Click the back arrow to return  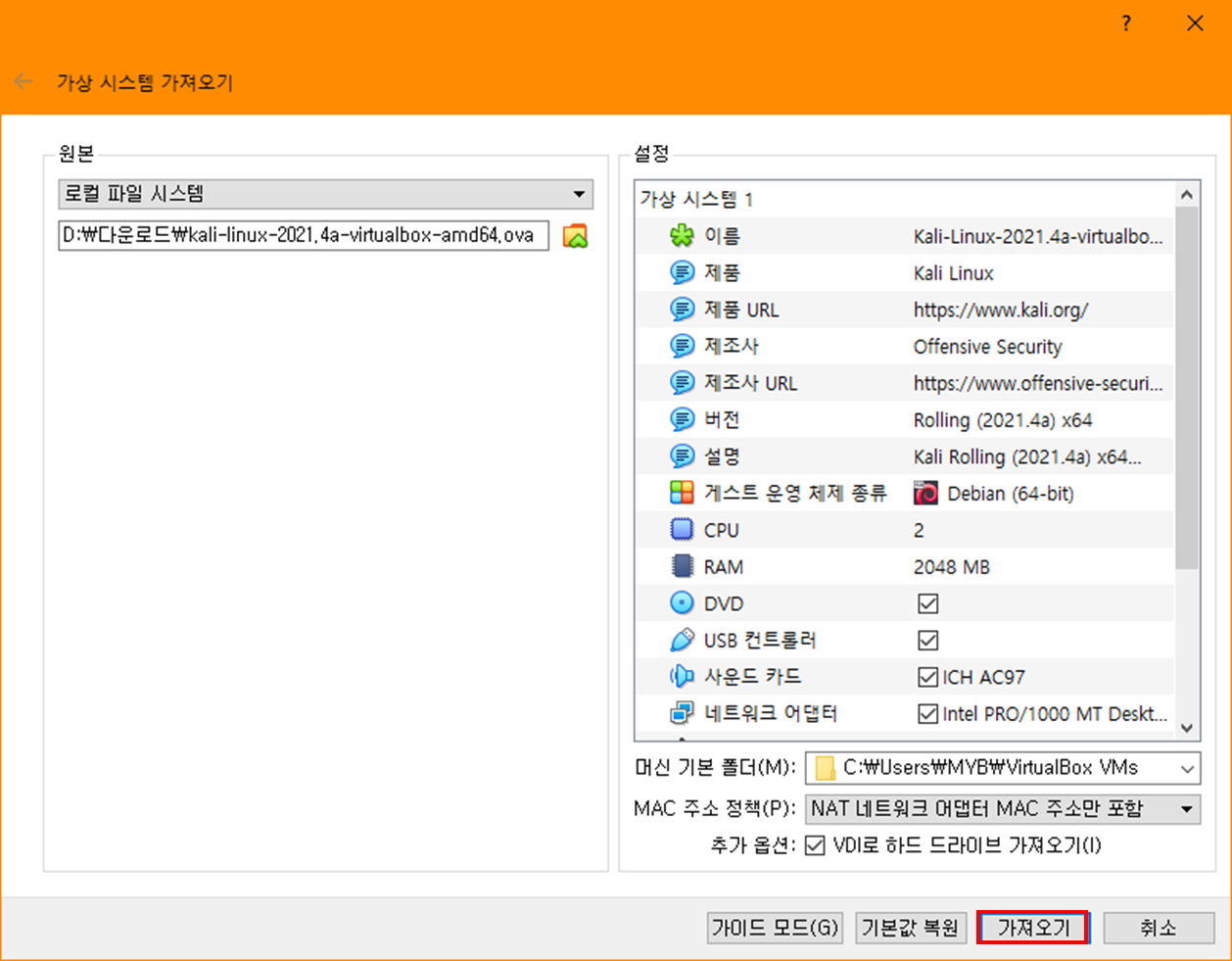(x=22, y=82)
